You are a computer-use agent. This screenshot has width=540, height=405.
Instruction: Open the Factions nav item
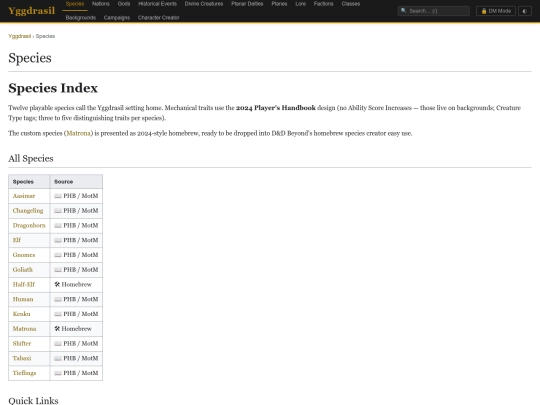[323, 4]
